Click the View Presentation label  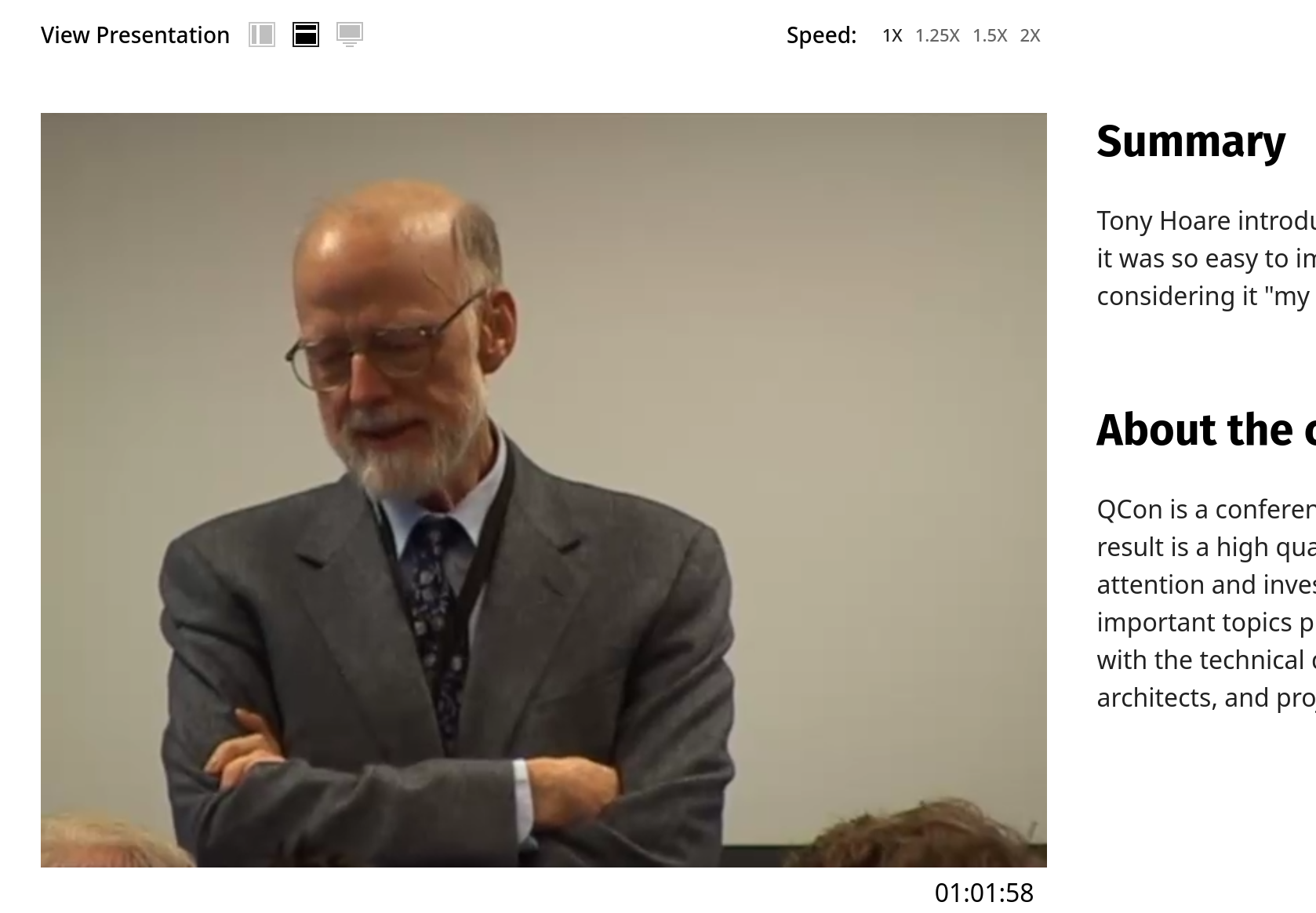coord(135,35)
